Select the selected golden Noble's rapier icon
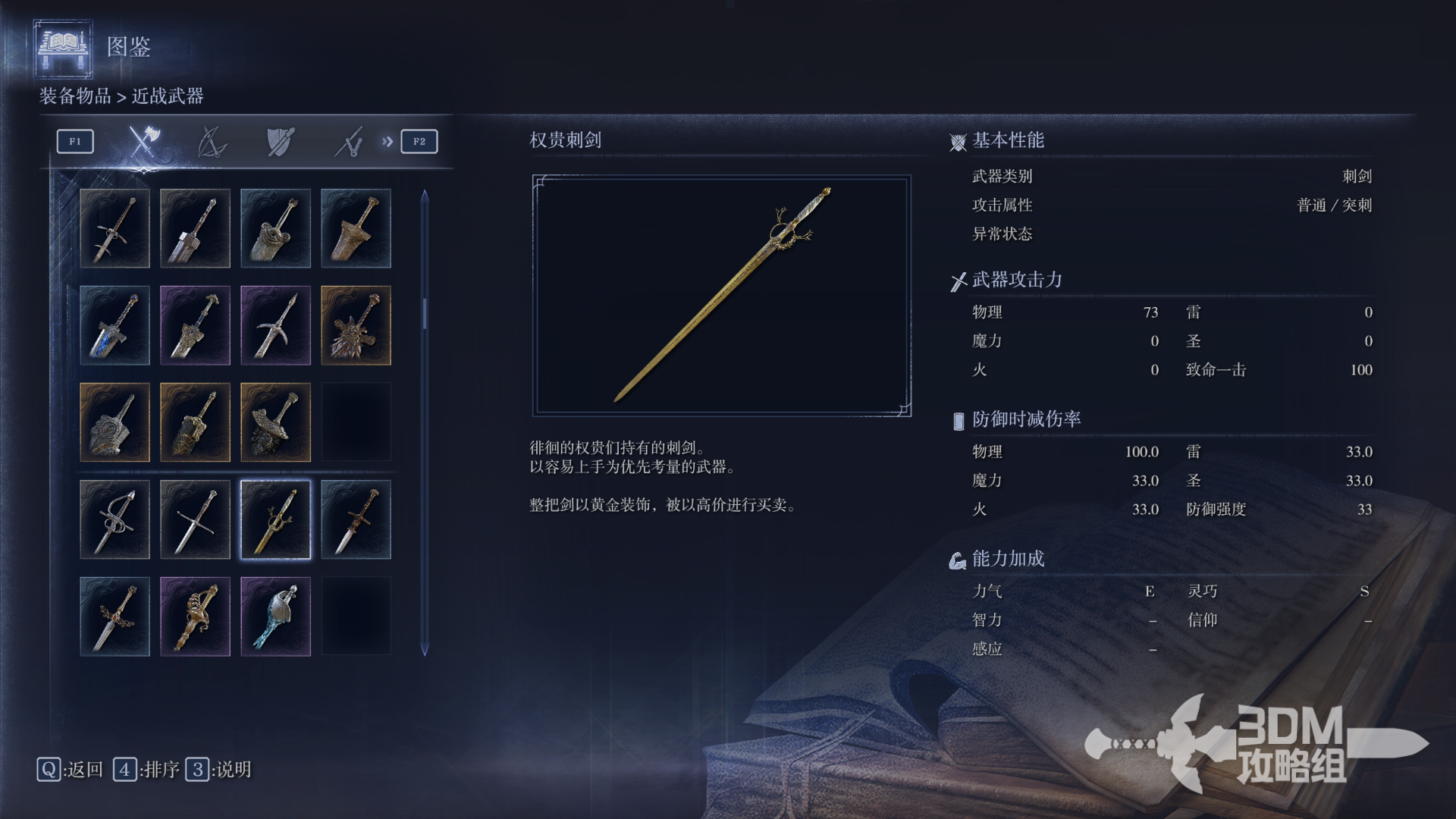The height and width of the screenshot is (819, 1456). point(275,519)
